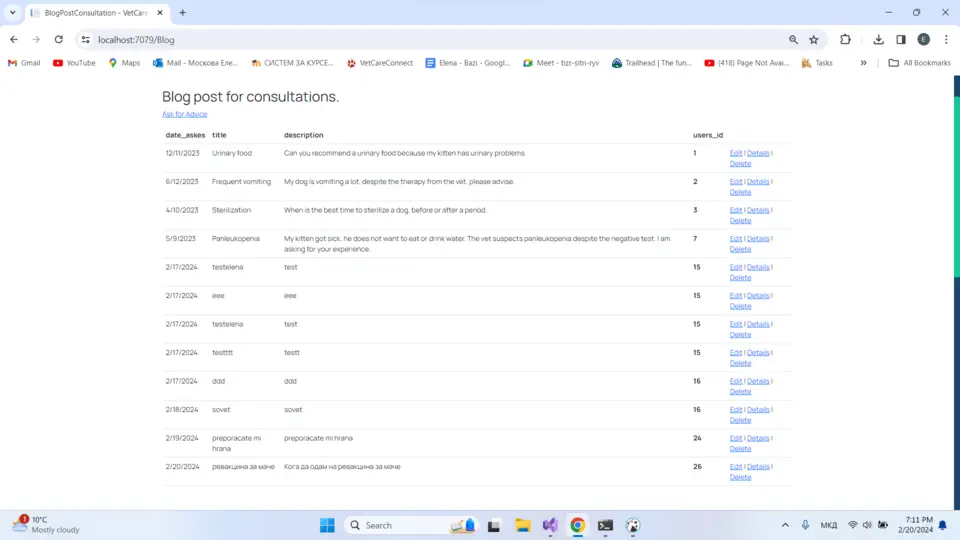Expand the tab search dropdown arrow
The image size is (960, 540).
(x=12, y=13)
